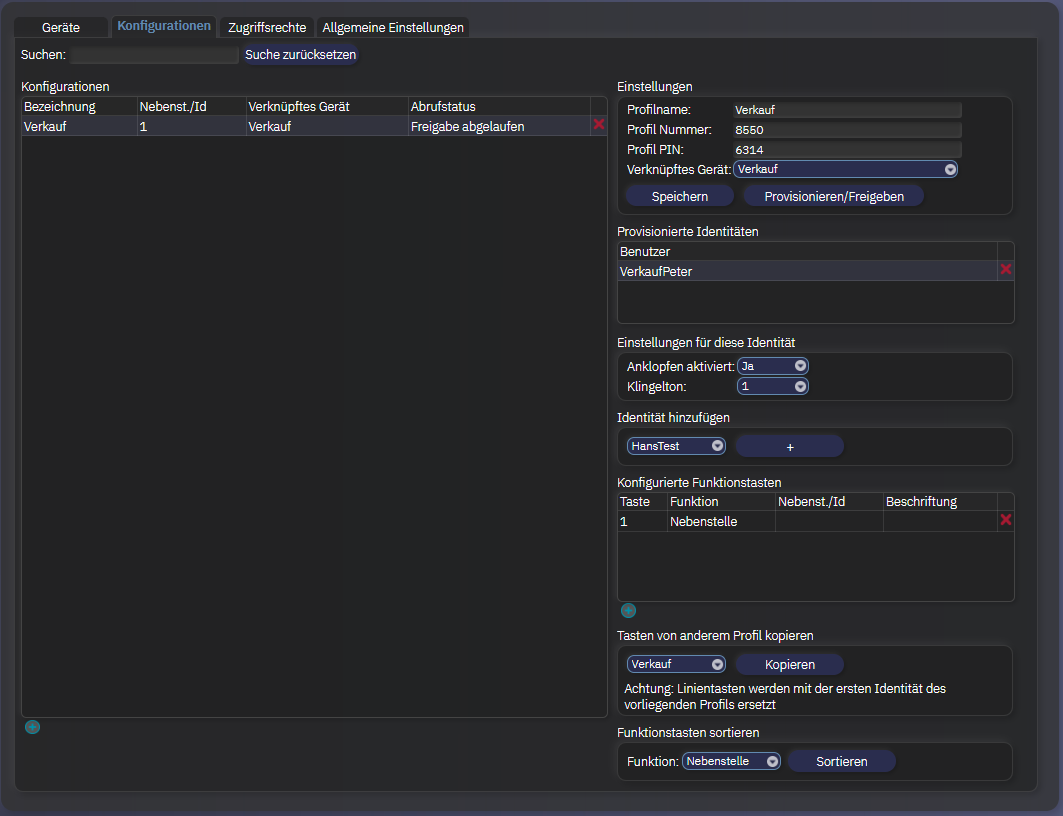Delete function key 1 Nebenstelle
This screenshot has height=816, width=1063.
1006,519
